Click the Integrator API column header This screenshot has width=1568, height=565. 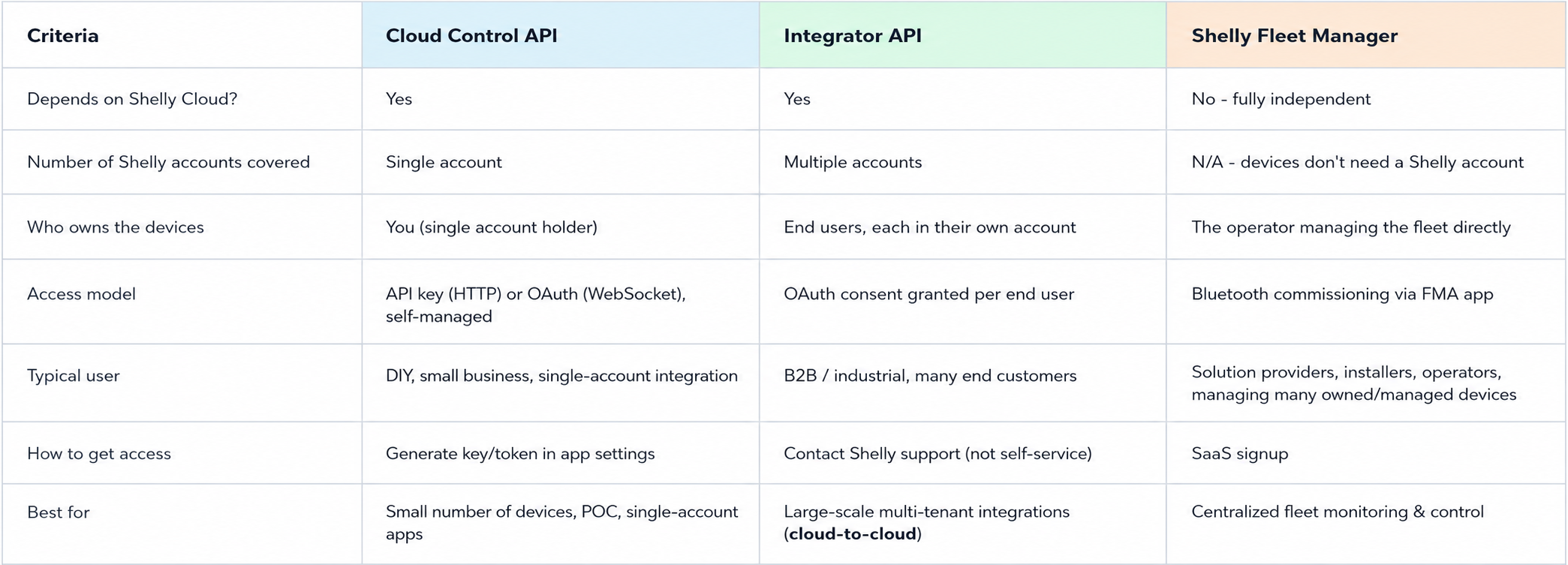tap(963, 35)
